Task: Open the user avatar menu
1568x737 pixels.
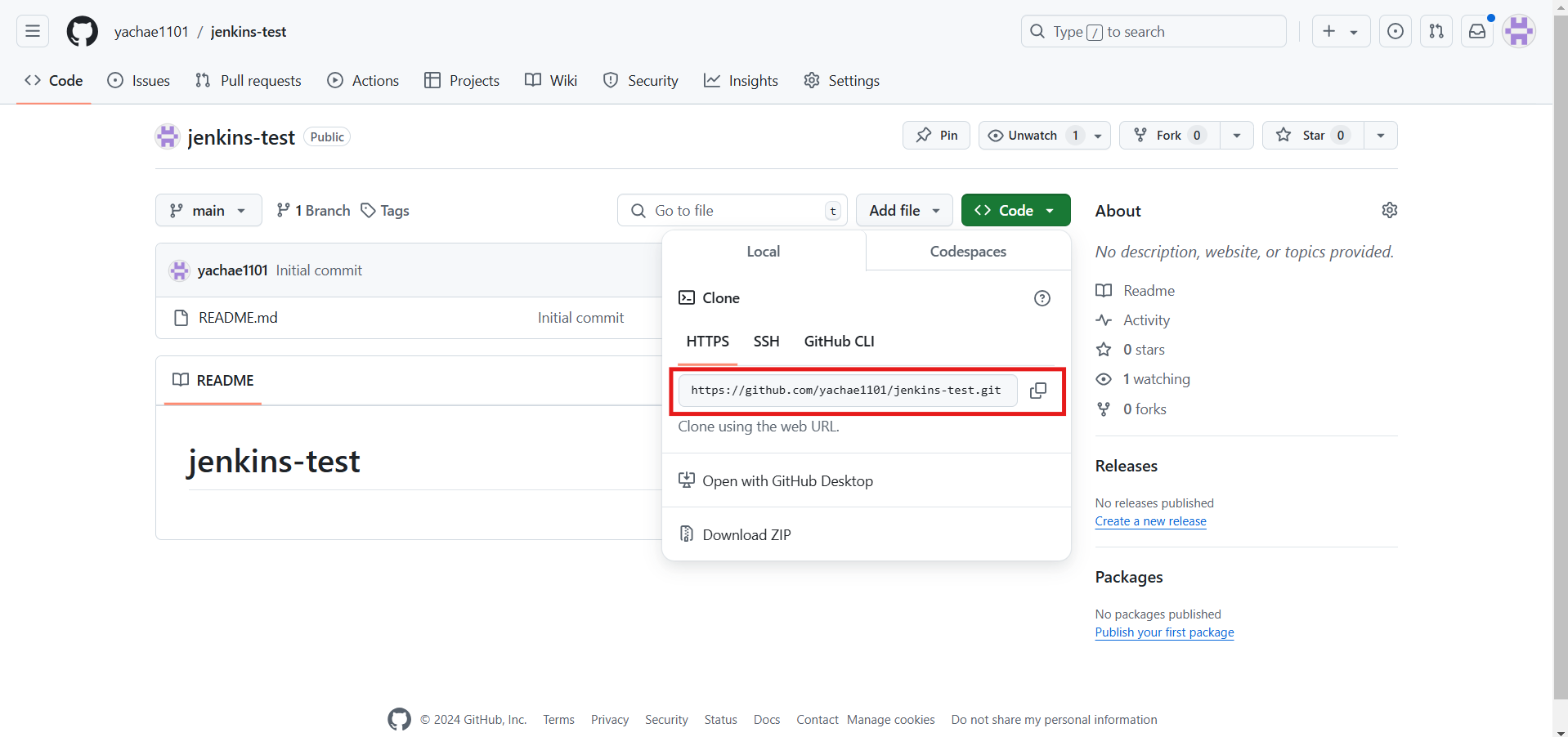Action: coord(1519,31)
